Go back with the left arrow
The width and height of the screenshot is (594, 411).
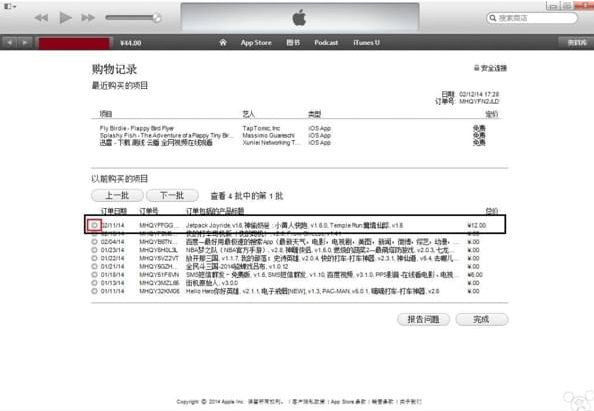tap(9, 42)
